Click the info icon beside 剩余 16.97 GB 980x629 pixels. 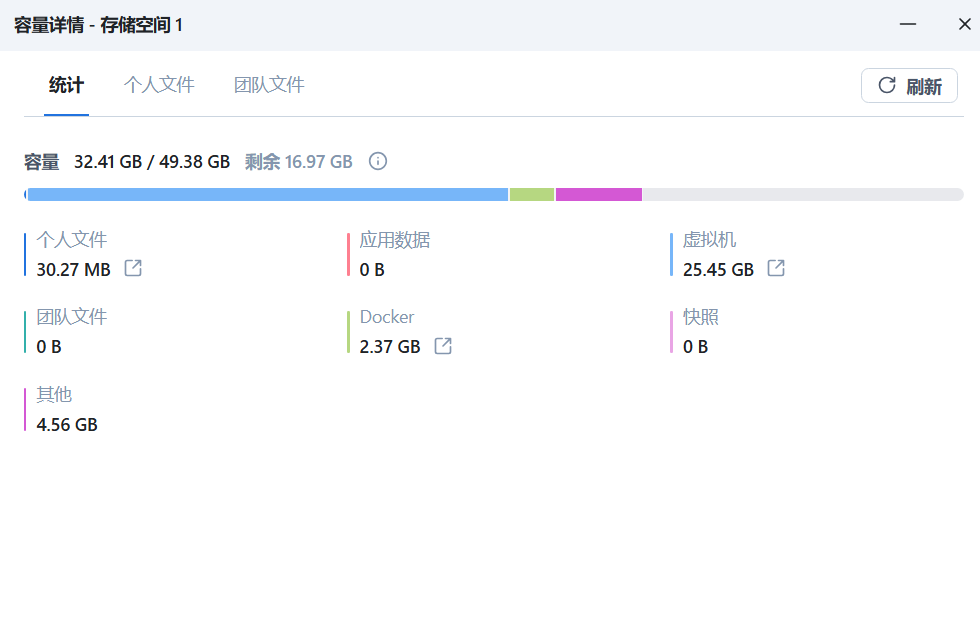378,161
